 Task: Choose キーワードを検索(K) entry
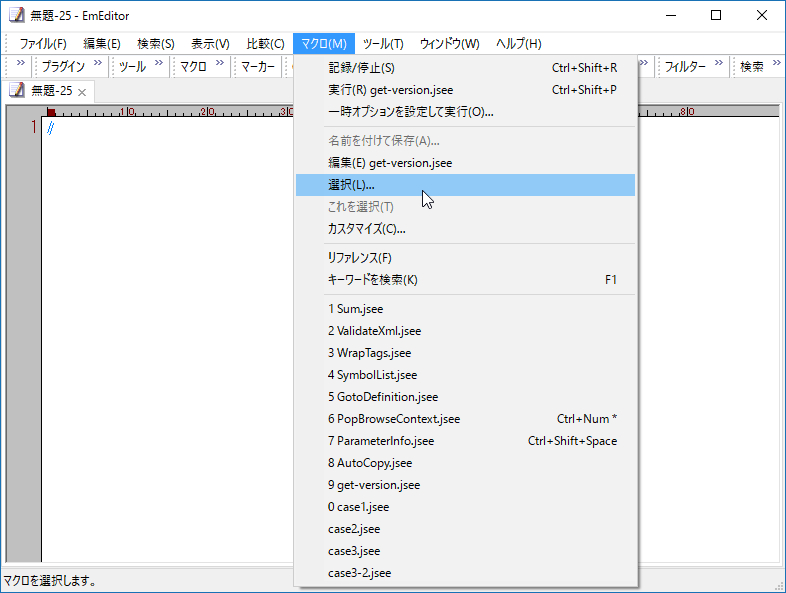pyautogui.click(x=465, y=280)
